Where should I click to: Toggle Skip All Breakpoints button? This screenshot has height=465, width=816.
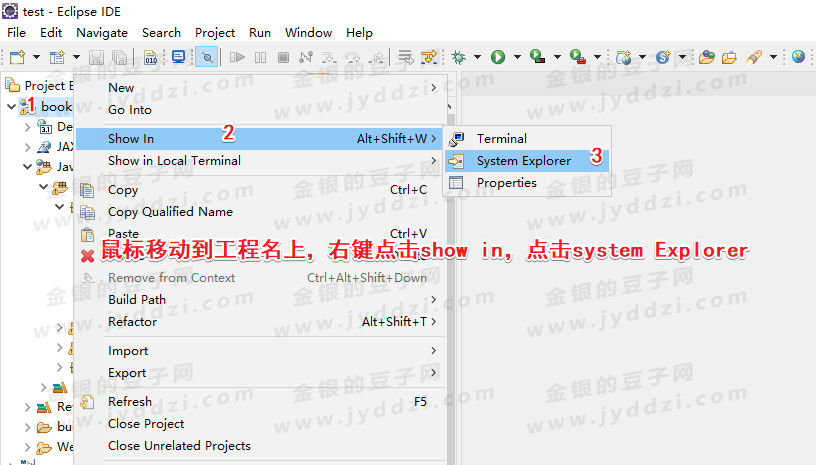(207, 57)
